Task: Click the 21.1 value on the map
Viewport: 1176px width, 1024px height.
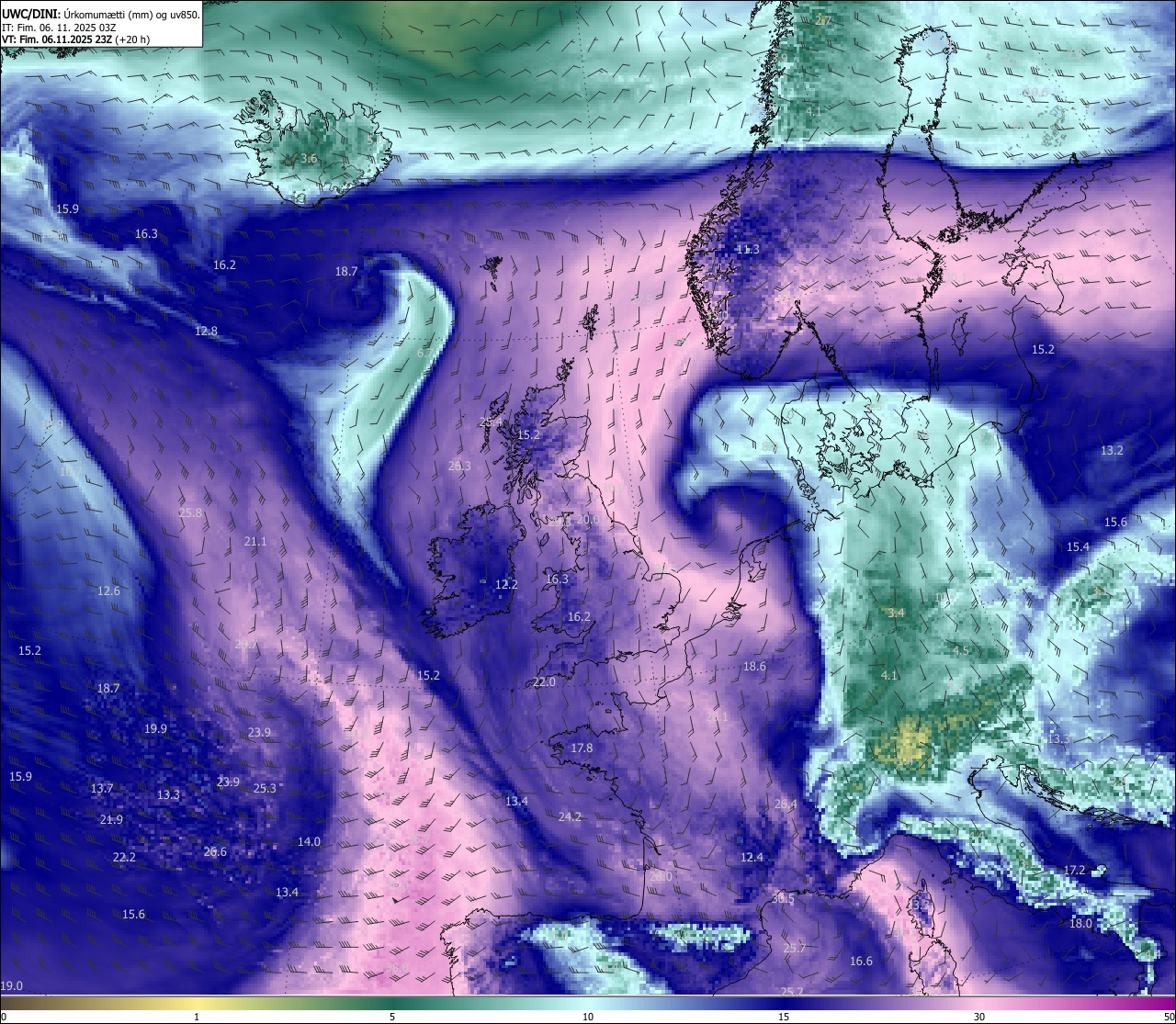Action: click(255, 543)
